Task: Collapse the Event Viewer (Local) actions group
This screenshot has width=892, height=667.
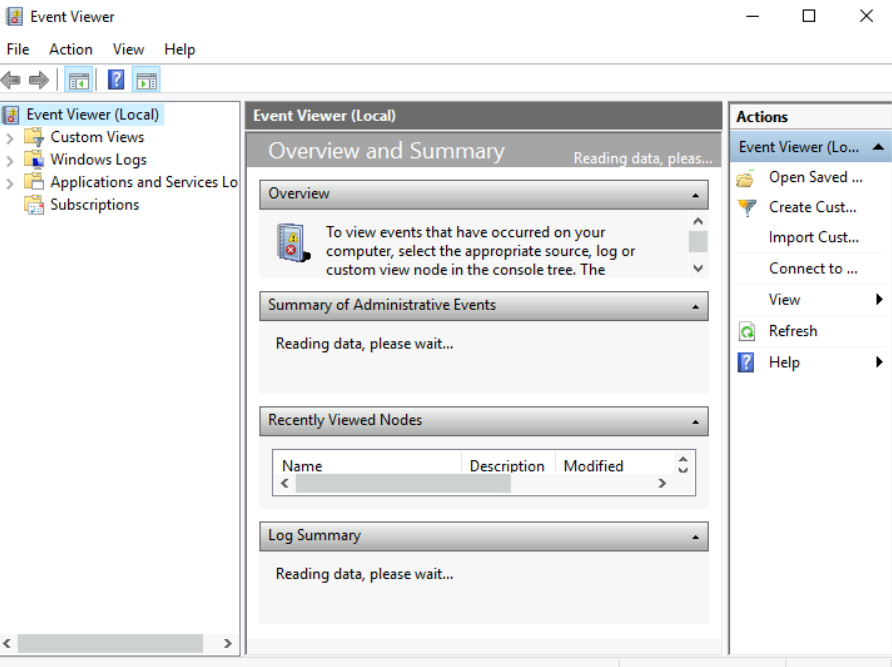Action: tap(878, 147)
